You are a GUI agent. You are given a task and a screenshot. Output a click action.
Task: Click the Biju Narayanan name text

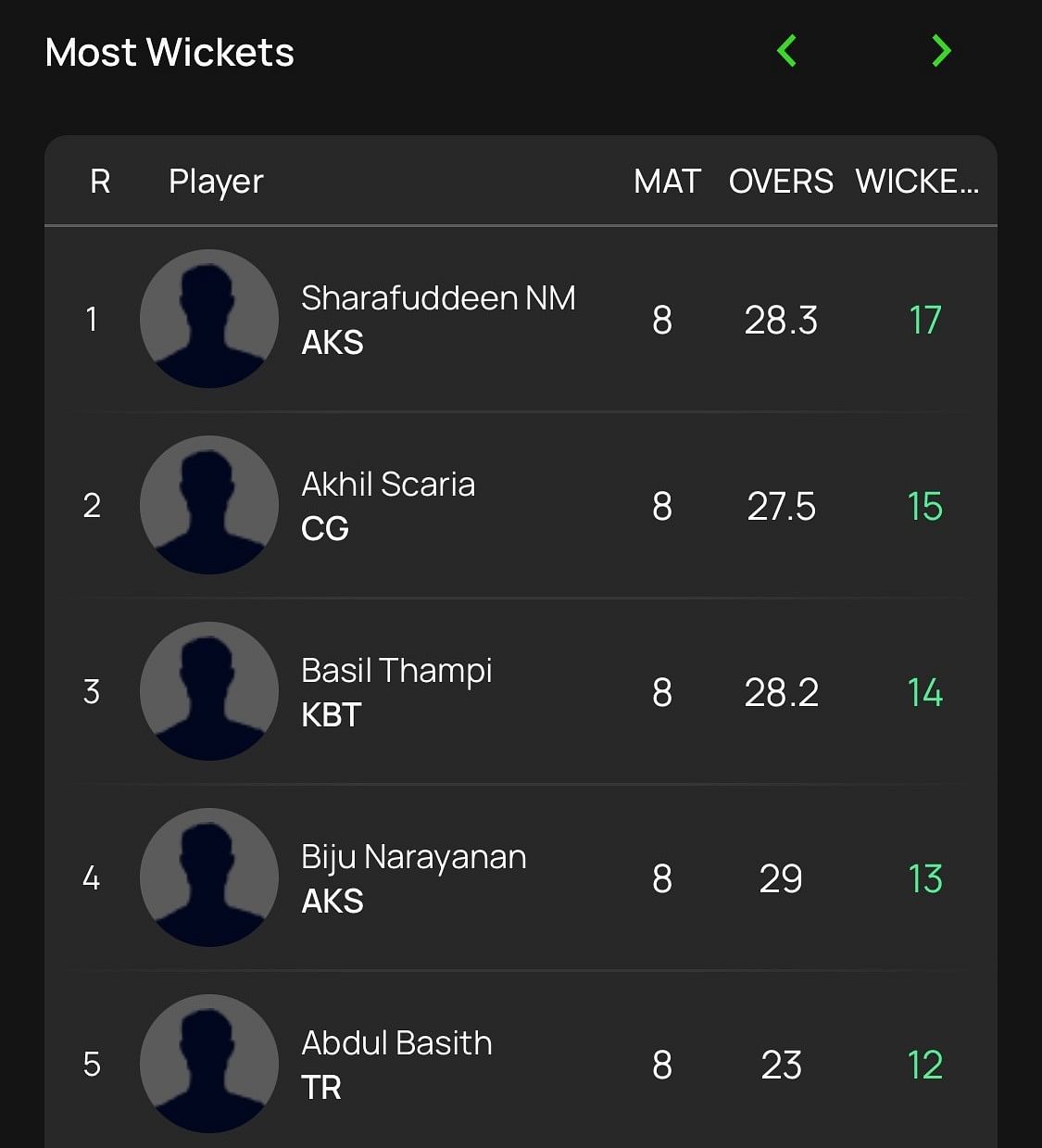(413, 857)
